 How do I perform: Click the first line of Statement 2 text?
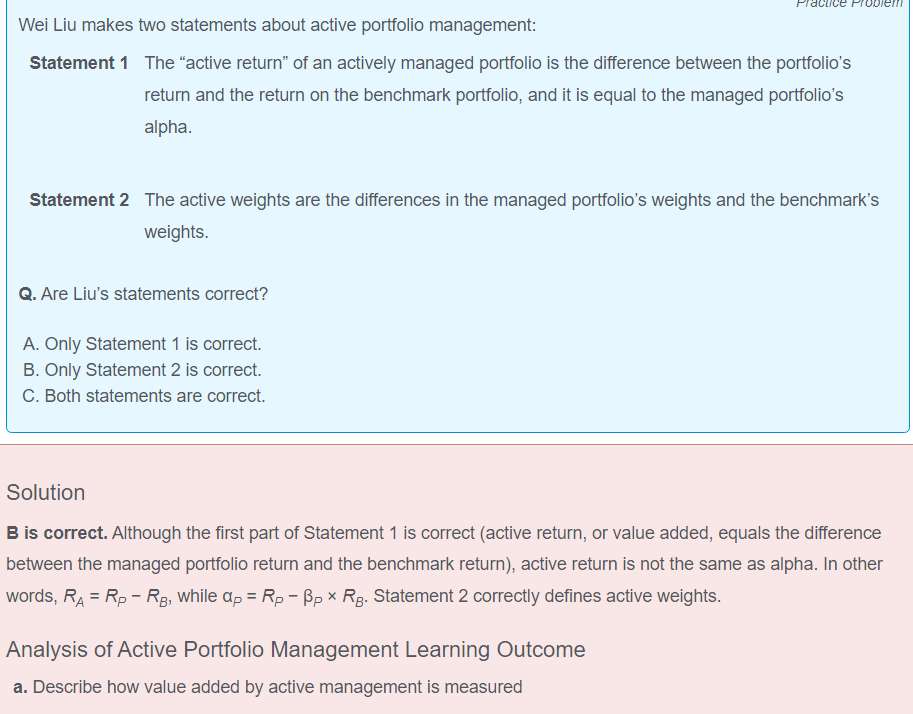pyautogui.click(x=512, y=200)
